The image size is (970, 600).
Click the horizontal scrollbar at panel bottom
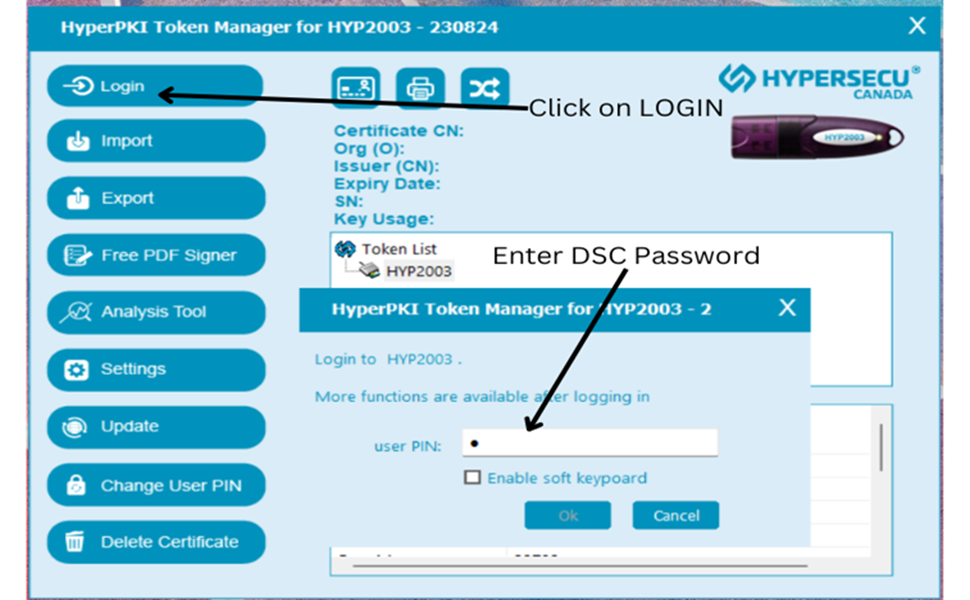[x=580, y=565]
